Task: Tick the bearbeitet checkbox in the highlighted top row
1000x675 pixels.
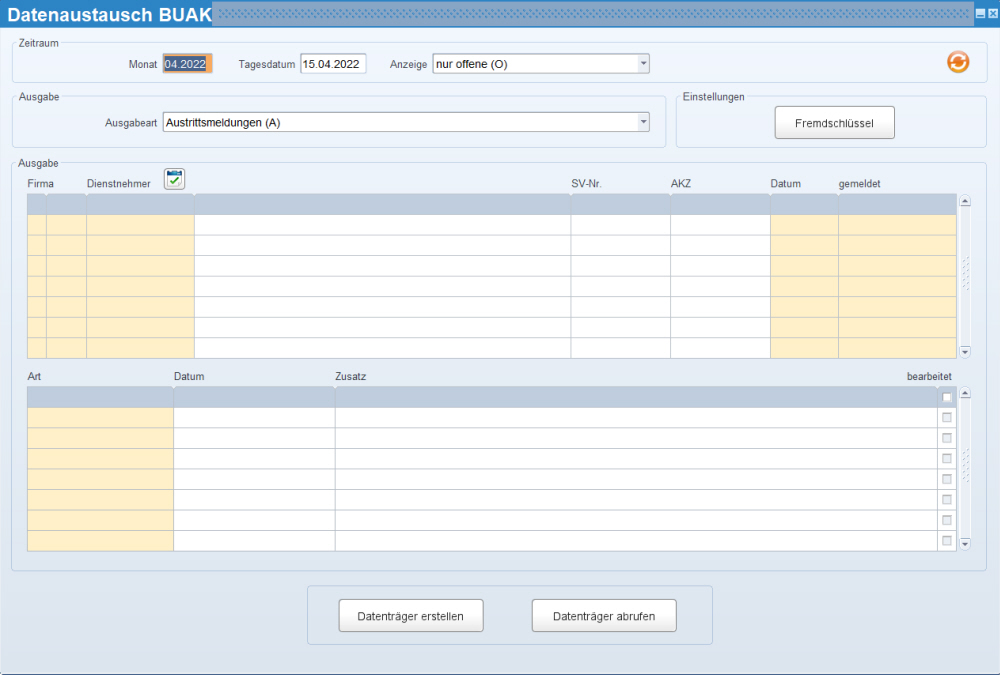Action: [946, 397]
